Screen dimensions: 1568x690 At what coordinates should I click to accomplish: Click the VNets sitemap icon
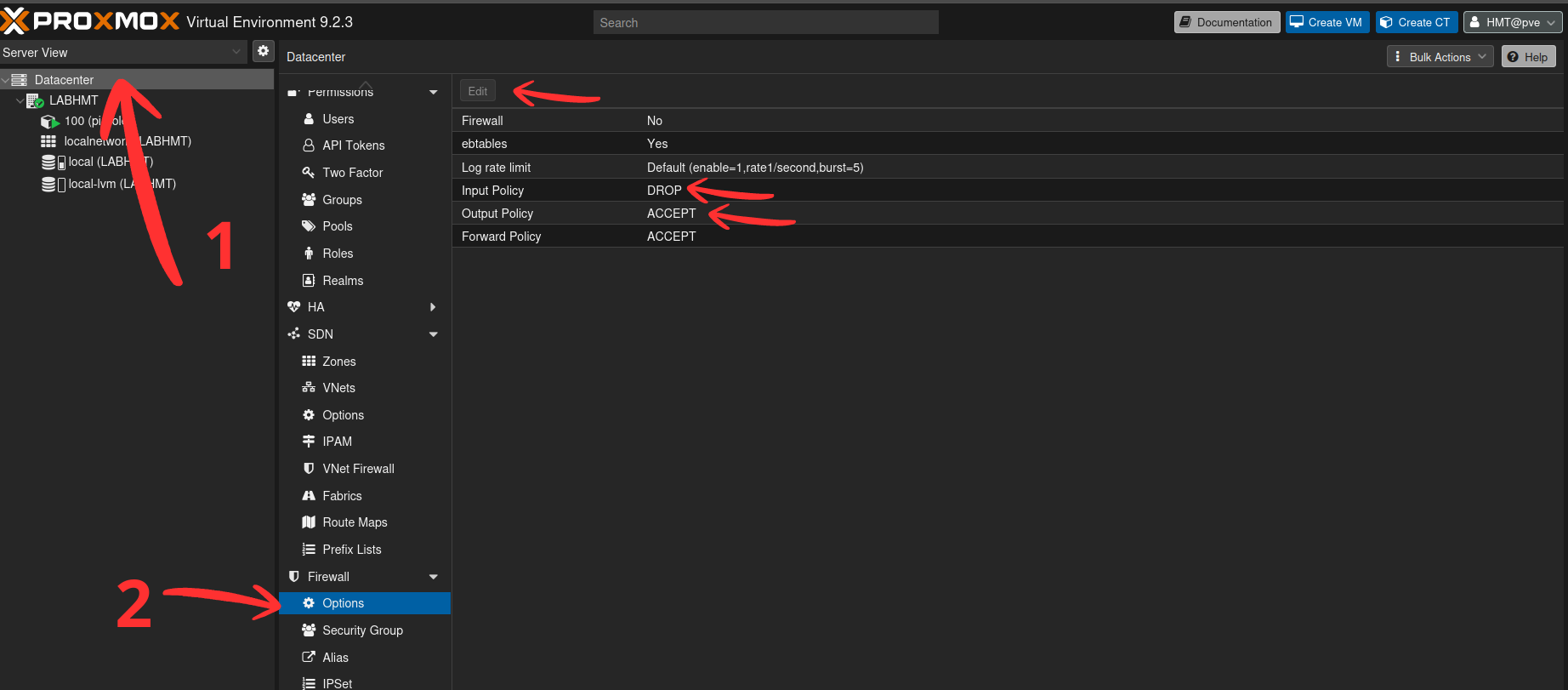[309, 388]
